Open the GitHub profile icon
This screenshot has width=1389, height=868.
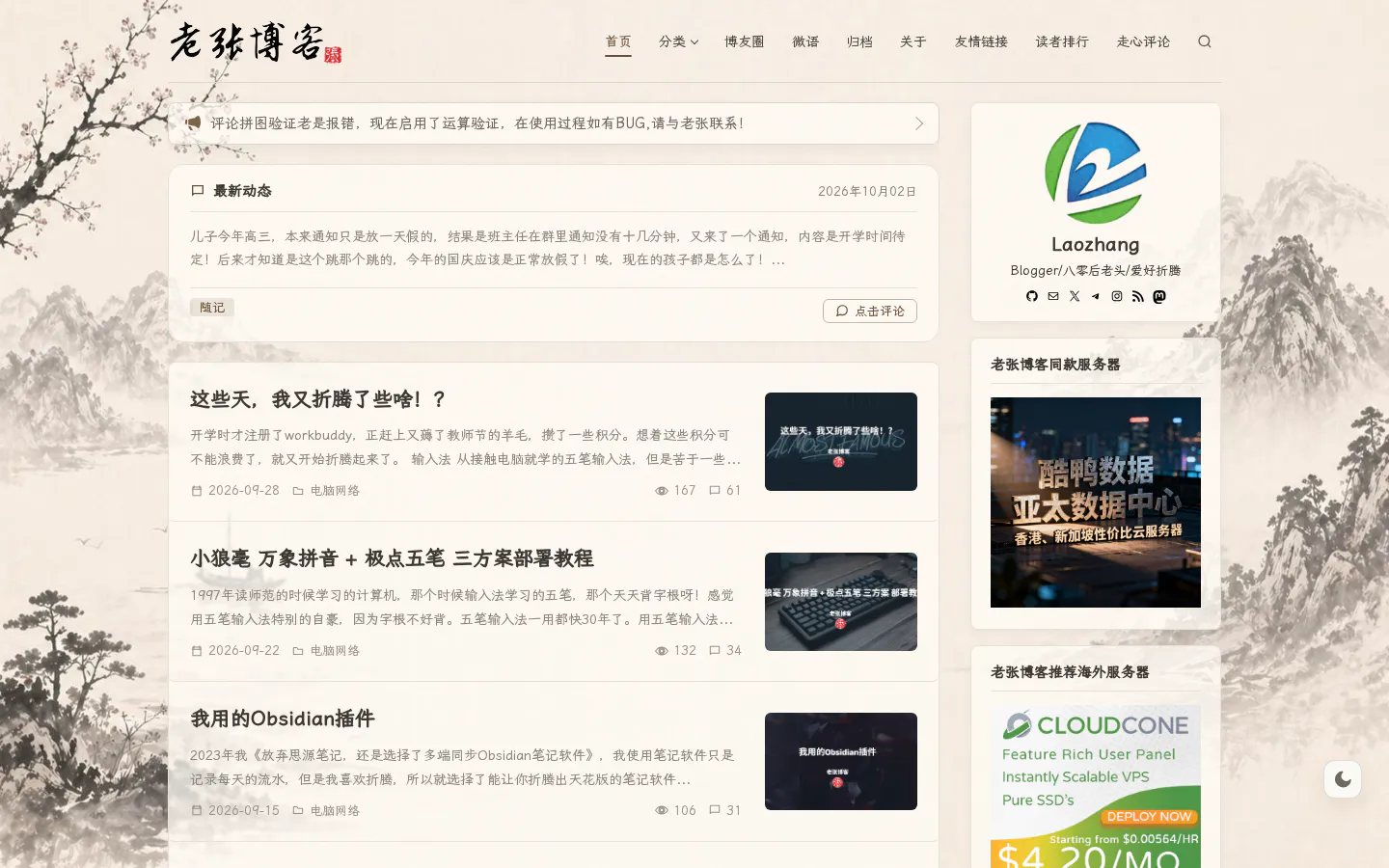click(1032, 296)
